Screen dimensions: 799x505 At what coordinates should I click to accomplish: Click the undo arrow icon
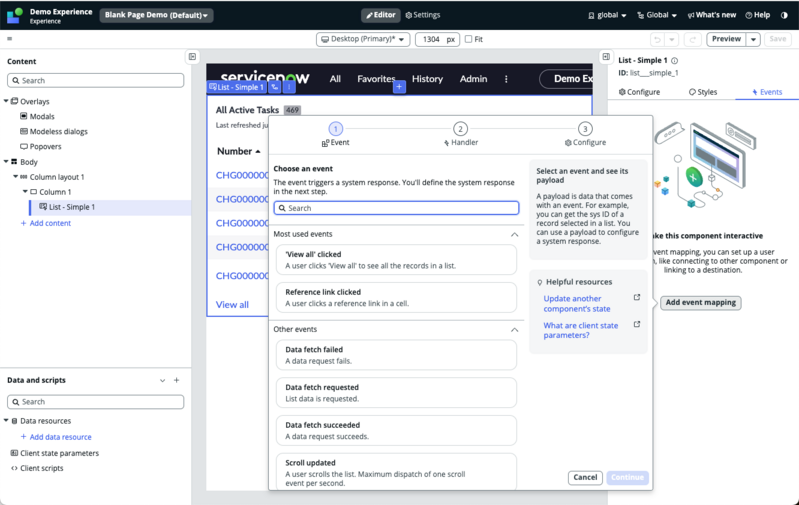tap(657, 39)
